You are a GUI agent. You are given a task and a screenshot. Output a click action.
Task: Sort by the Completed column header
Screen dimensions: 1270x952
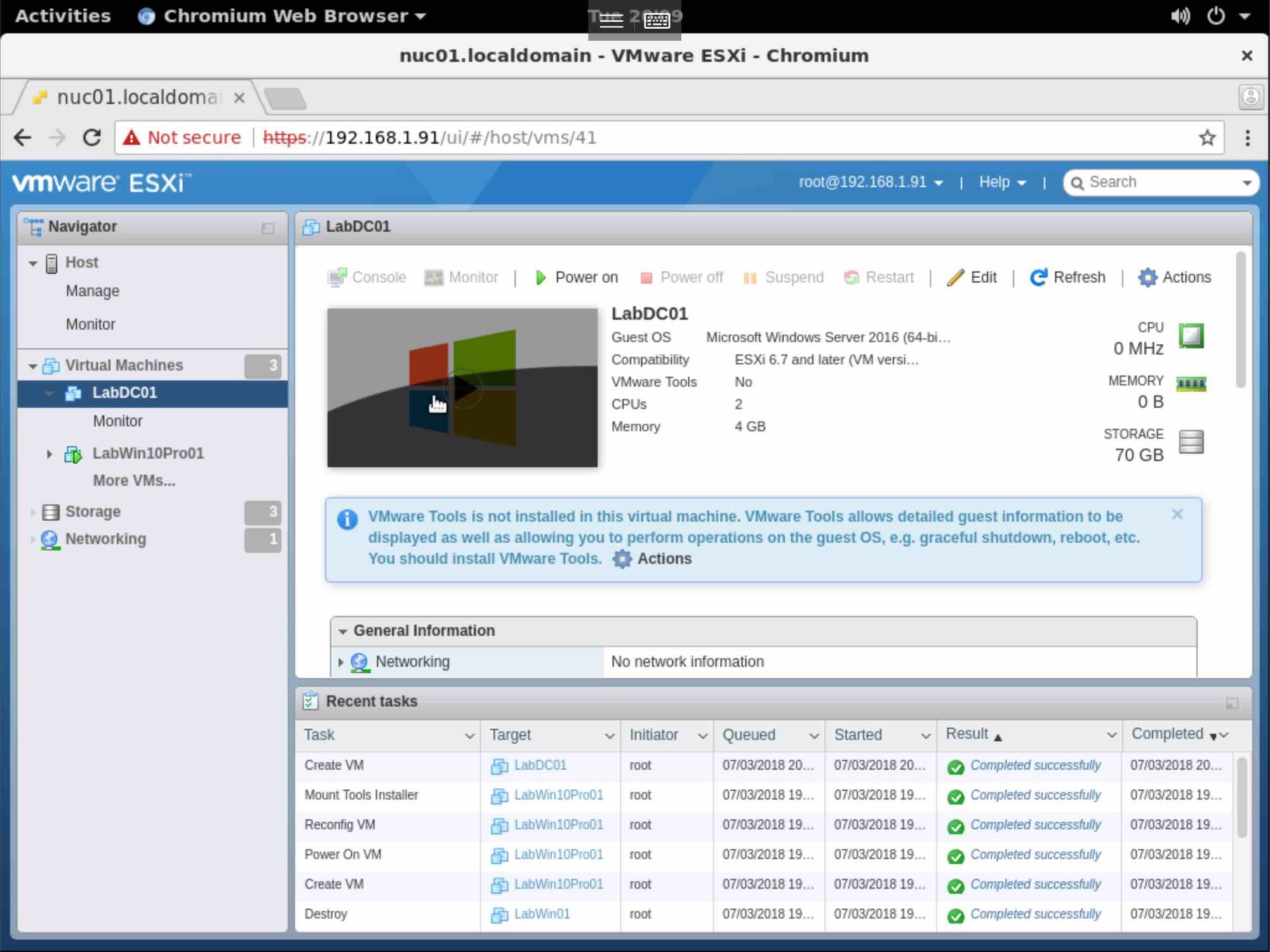tap(1168, 734)
